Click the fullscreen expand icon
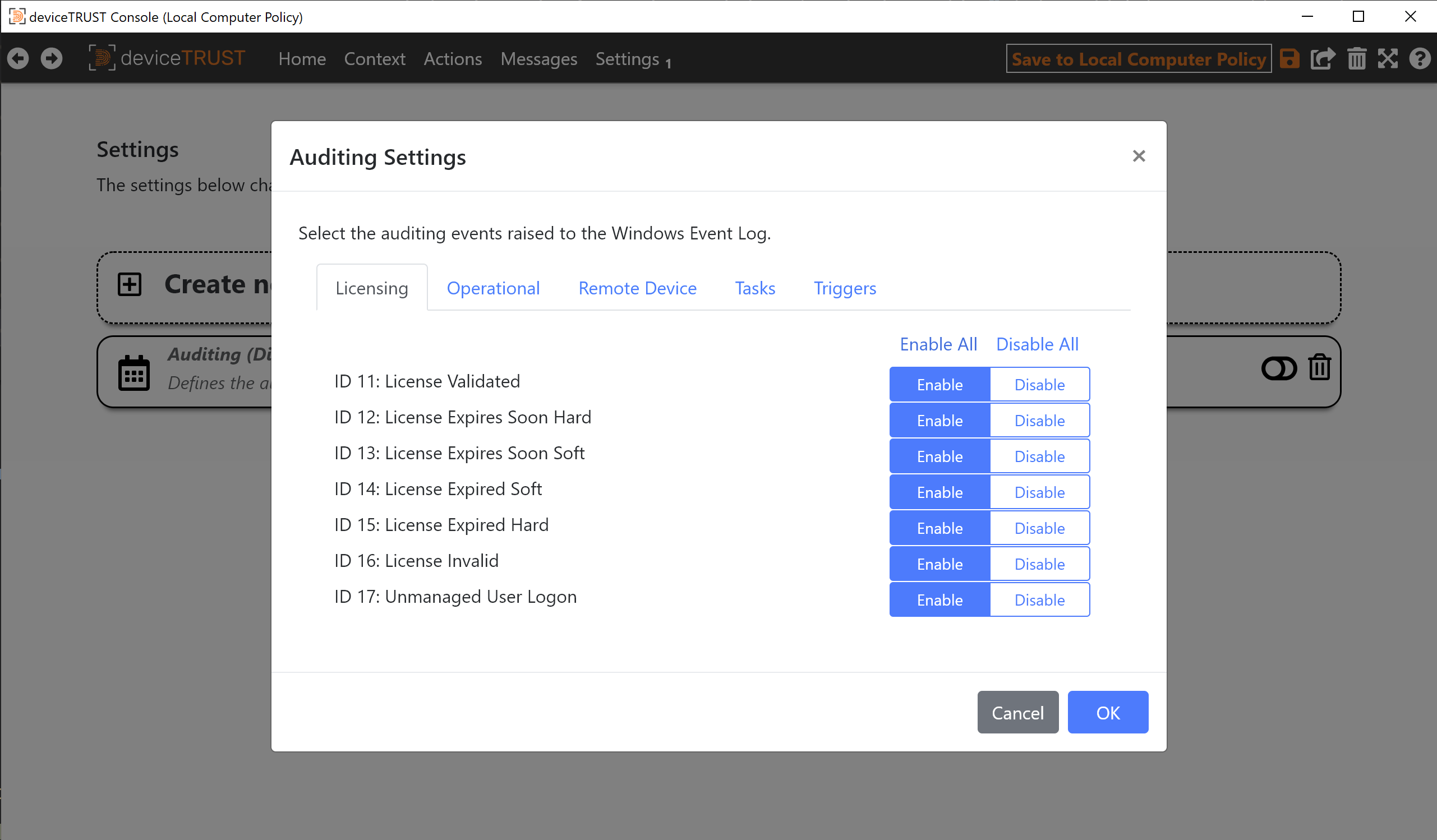Screen dimensions: 1437x840 click(x=1389, y=58)
